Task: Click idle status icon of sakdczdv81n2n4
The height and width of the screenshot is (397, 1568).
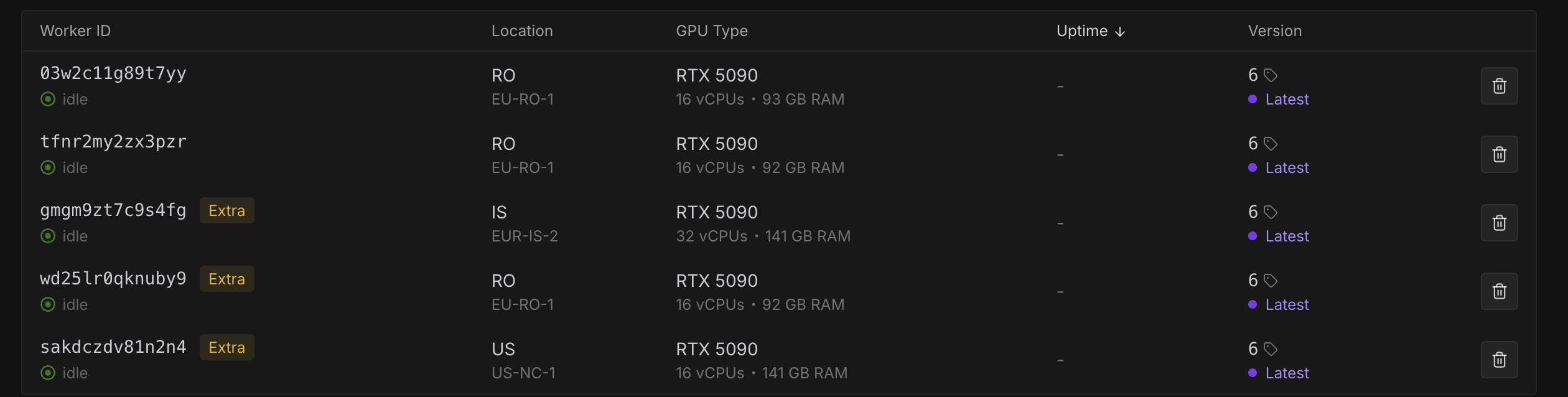Action: click(x=48, y=373)
